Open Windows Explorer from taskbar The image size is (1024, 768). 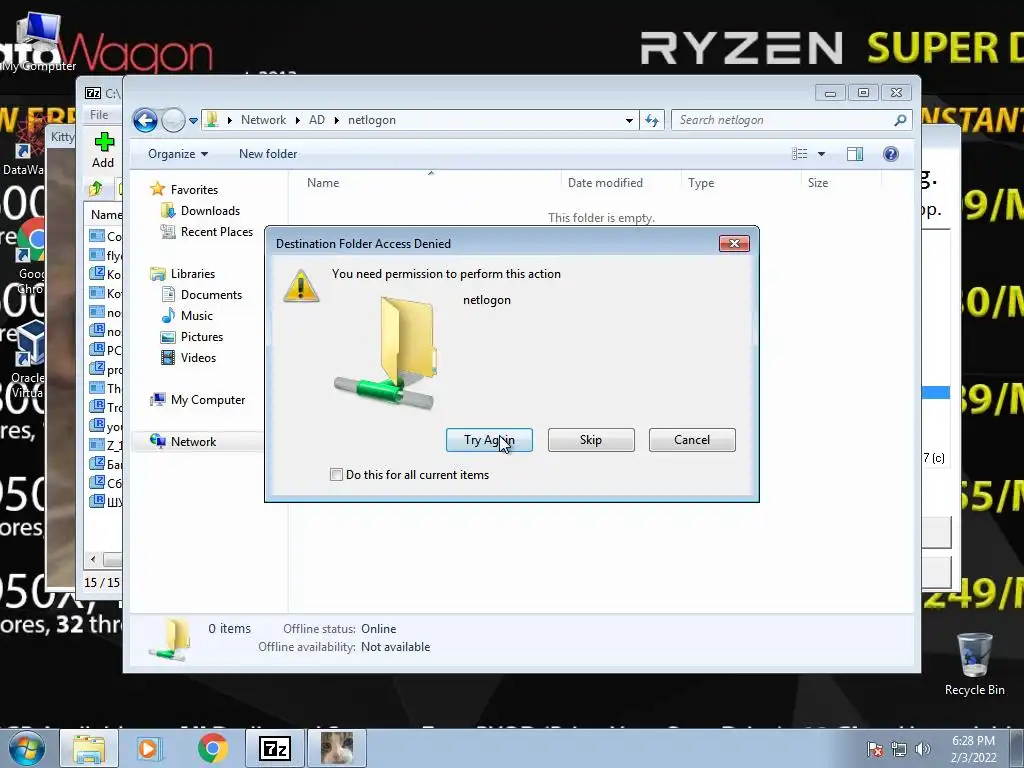pyautogui.click(x=89, y=749)
